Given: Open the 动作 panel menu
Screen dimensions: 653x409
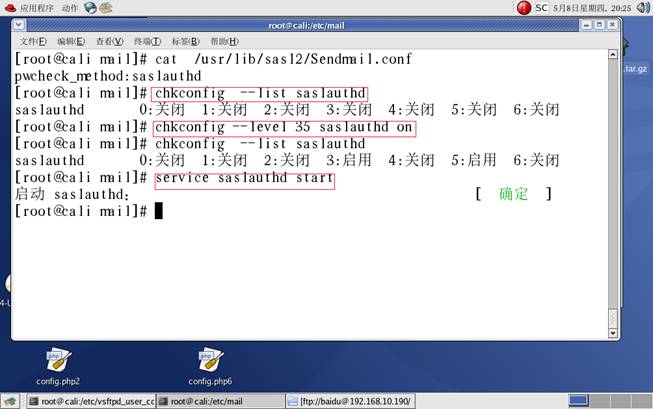Looking at the screenshot, I should pos(70,8).
